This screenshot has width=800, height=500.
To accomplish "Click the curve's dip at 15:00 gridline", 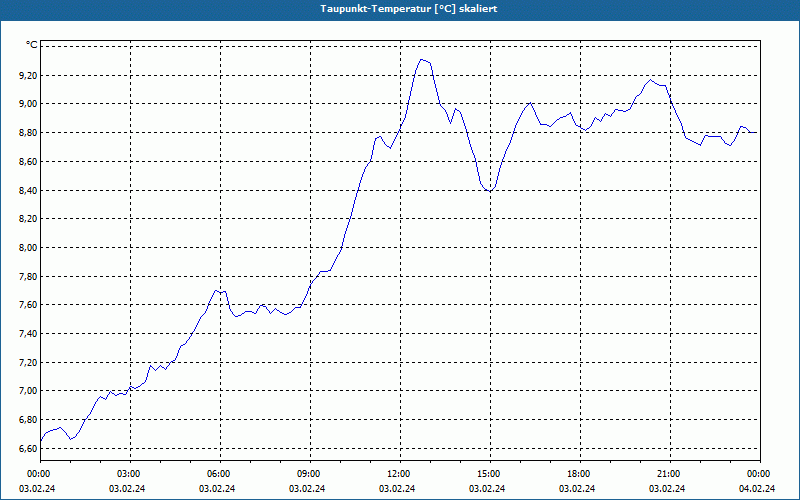I will pos(490,191).
